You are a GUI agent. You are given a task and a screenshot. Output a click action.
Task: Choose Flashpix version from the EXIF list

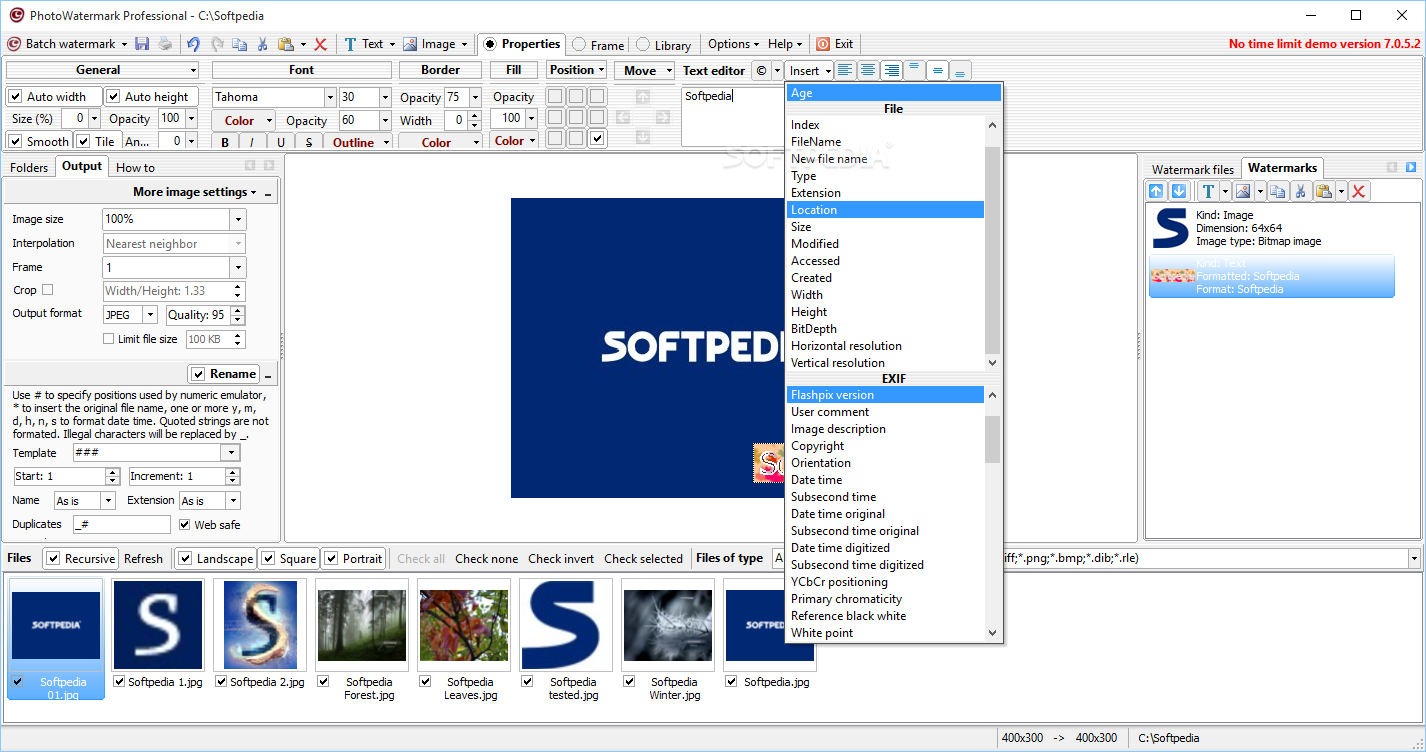point(885,395)
